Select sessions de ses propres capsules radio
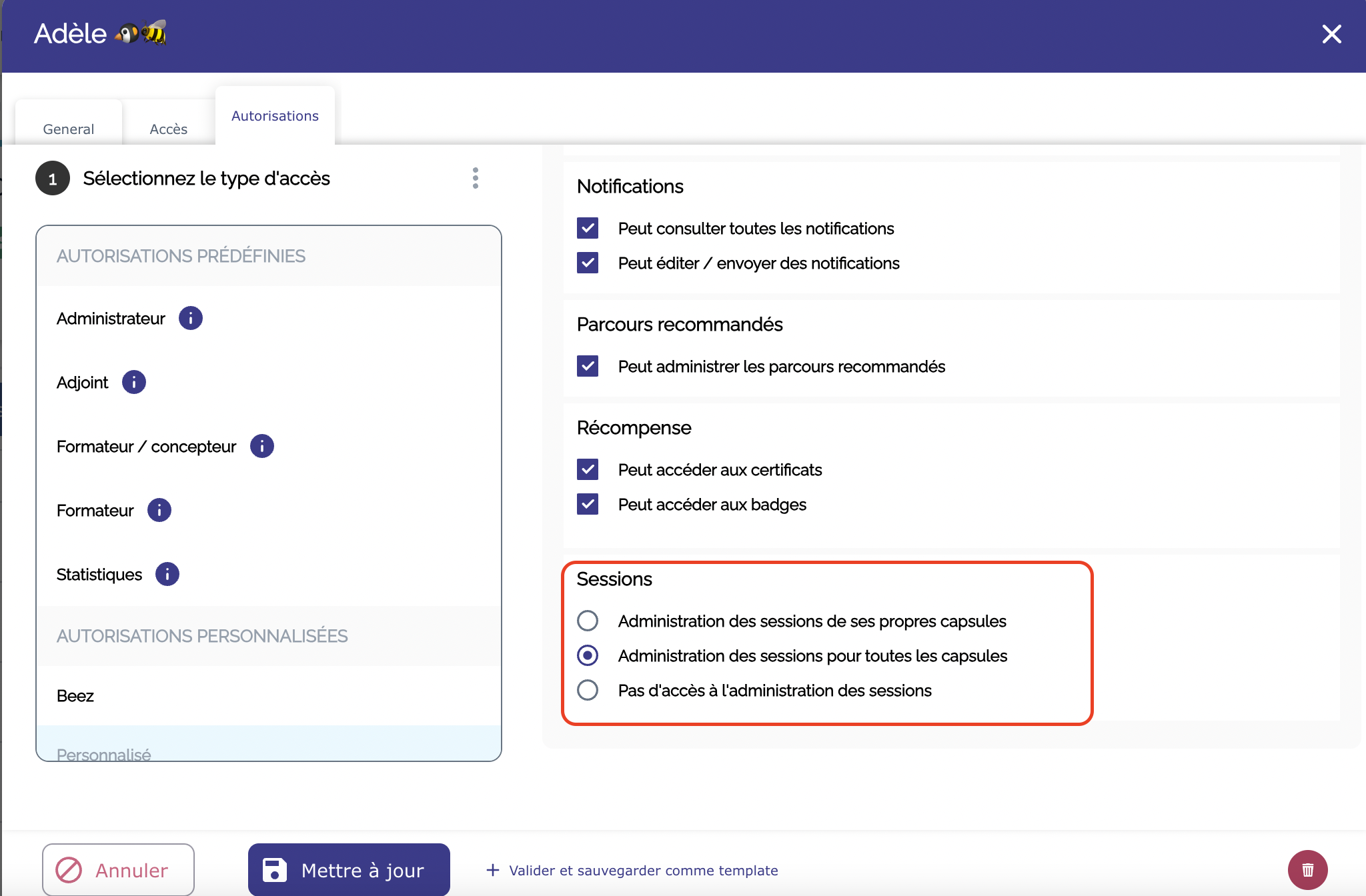 588,621
